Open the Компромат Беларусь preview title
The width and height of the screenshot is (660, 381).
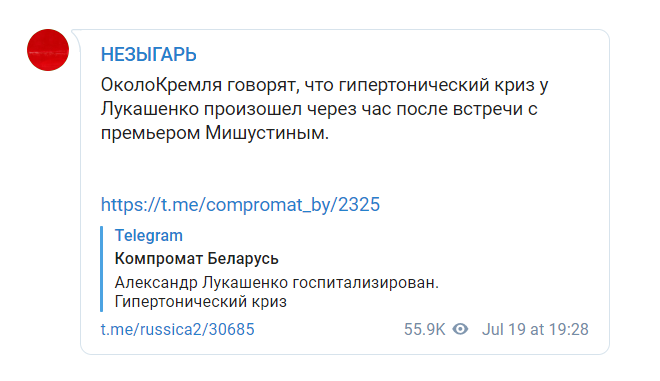197,258
